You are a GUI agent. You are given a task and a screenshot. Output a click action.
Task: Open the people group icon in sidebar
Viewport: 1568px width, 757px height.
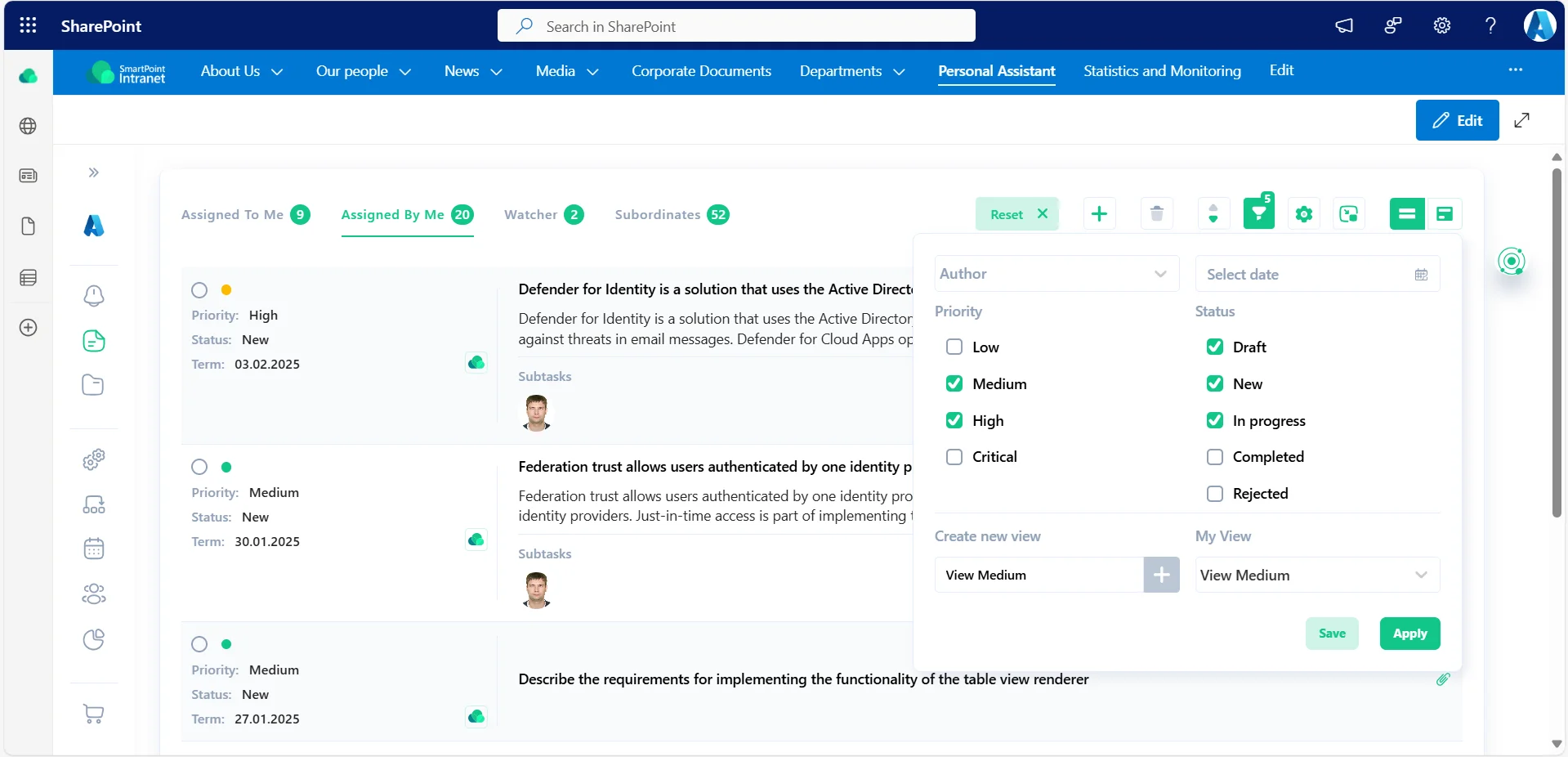(94, 594)
